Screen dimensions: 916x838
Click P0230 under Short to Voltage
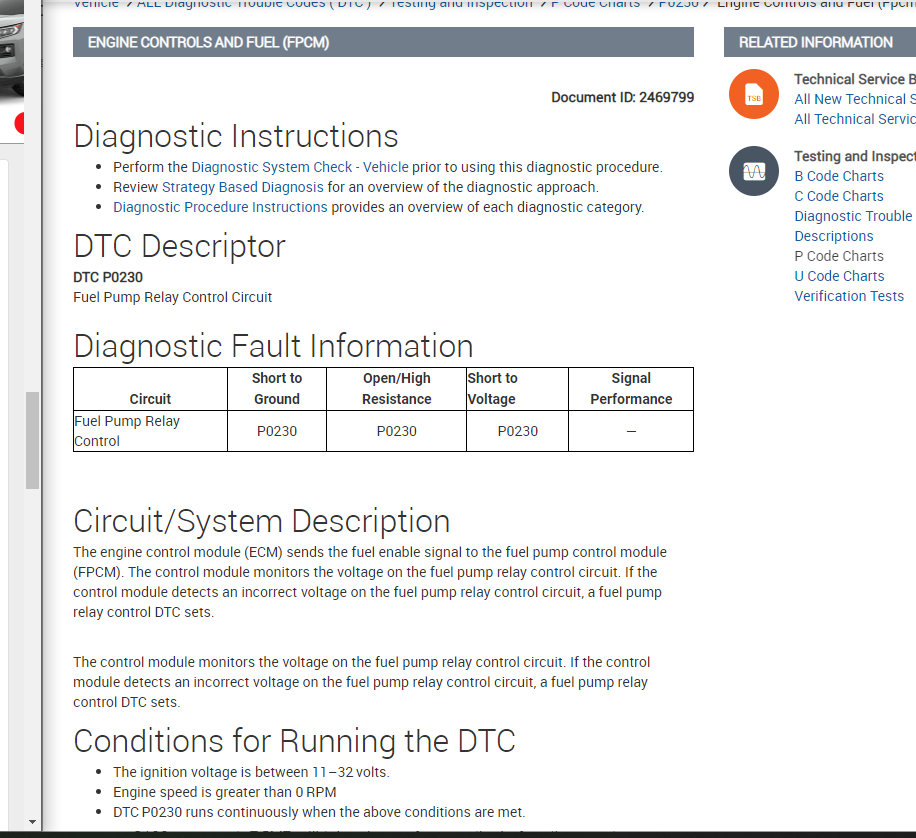click(x=517, y=431)
